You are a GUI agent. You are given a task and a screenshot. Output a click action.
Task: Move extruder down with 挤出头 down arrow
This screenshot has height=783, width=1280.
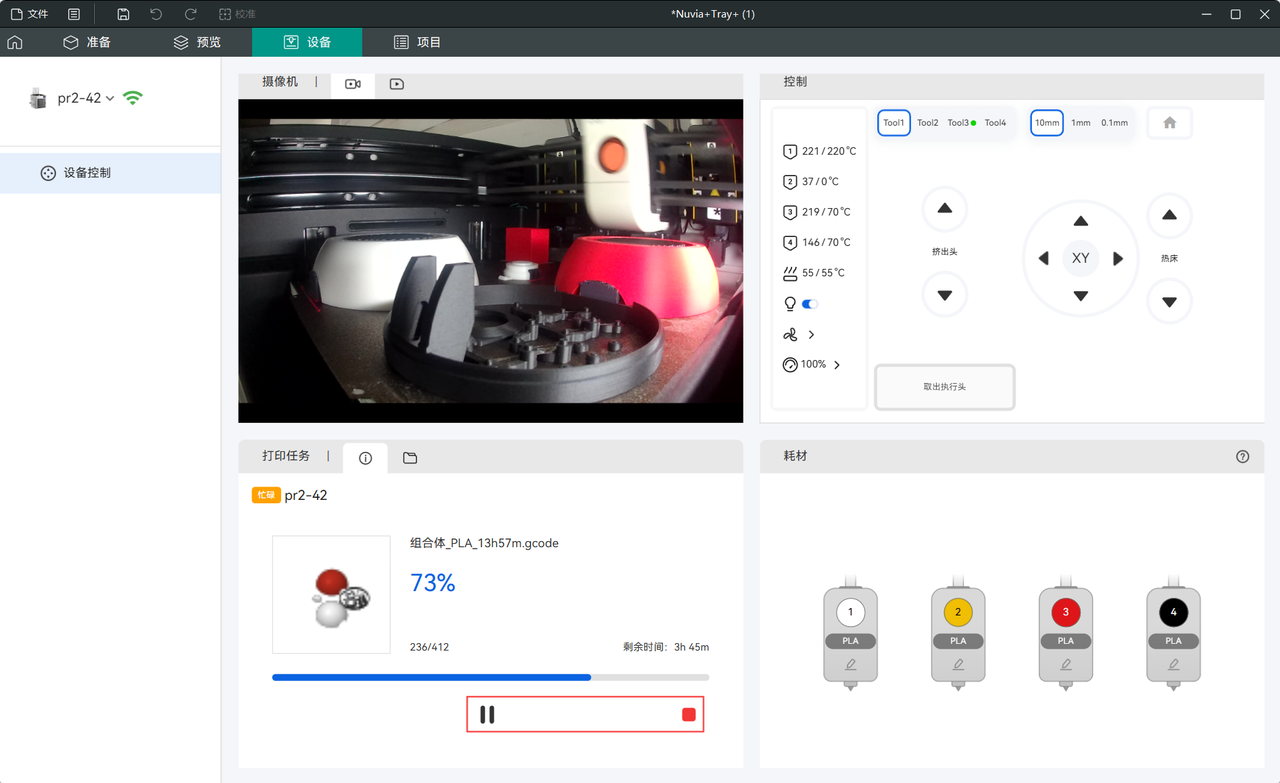(945, 295)
